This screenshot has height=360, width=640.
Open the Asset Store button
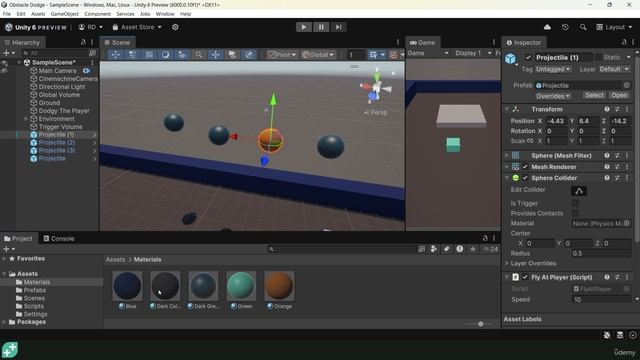[x=137, y=27]
